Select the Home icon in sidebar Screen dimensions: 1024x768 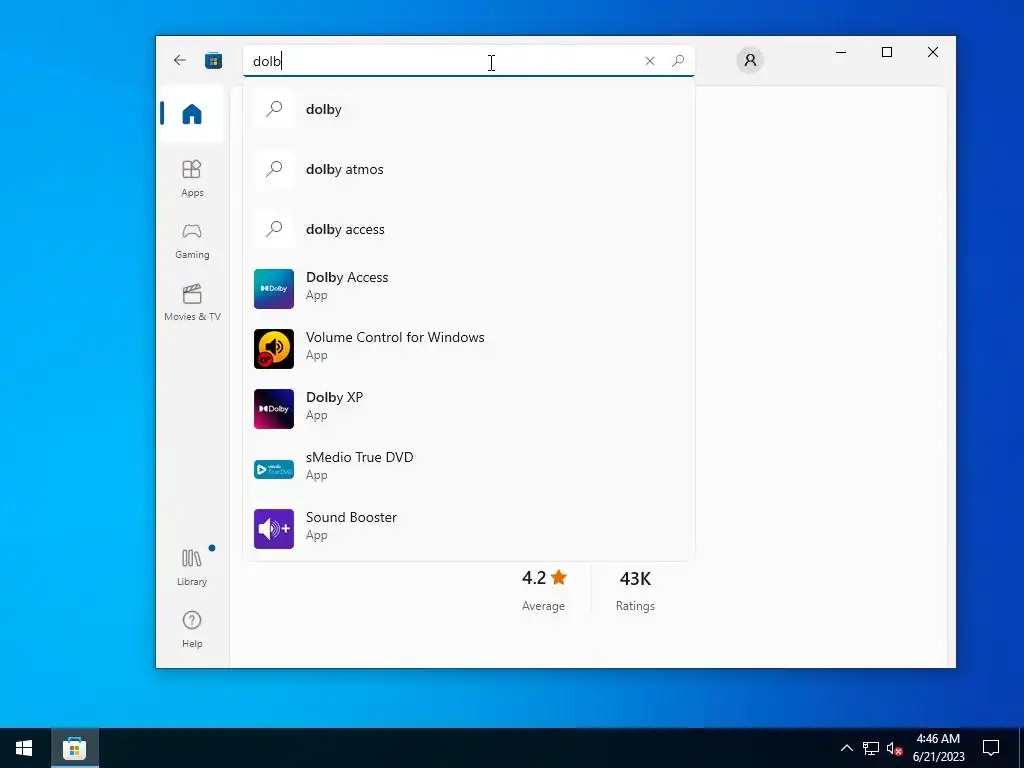(192, 114)
